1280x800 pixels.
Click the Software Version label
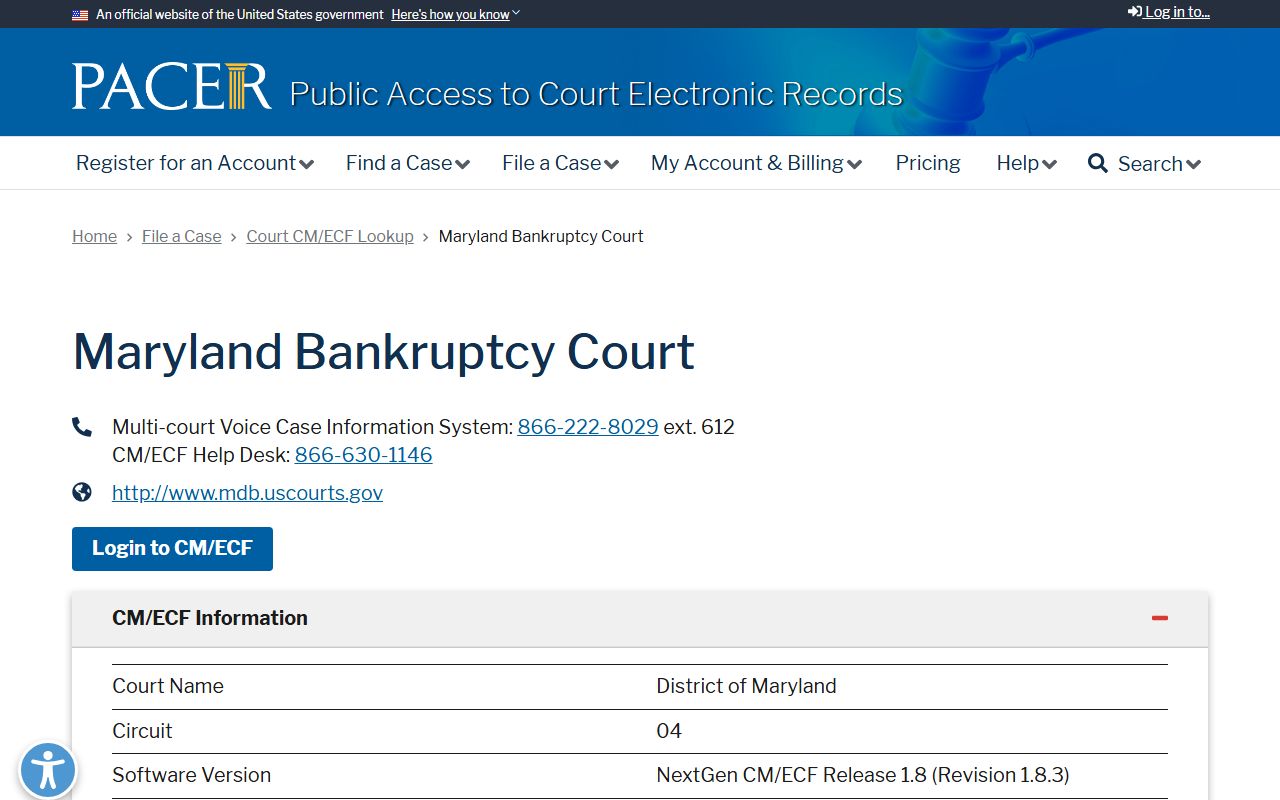click(x=191, y=775)
